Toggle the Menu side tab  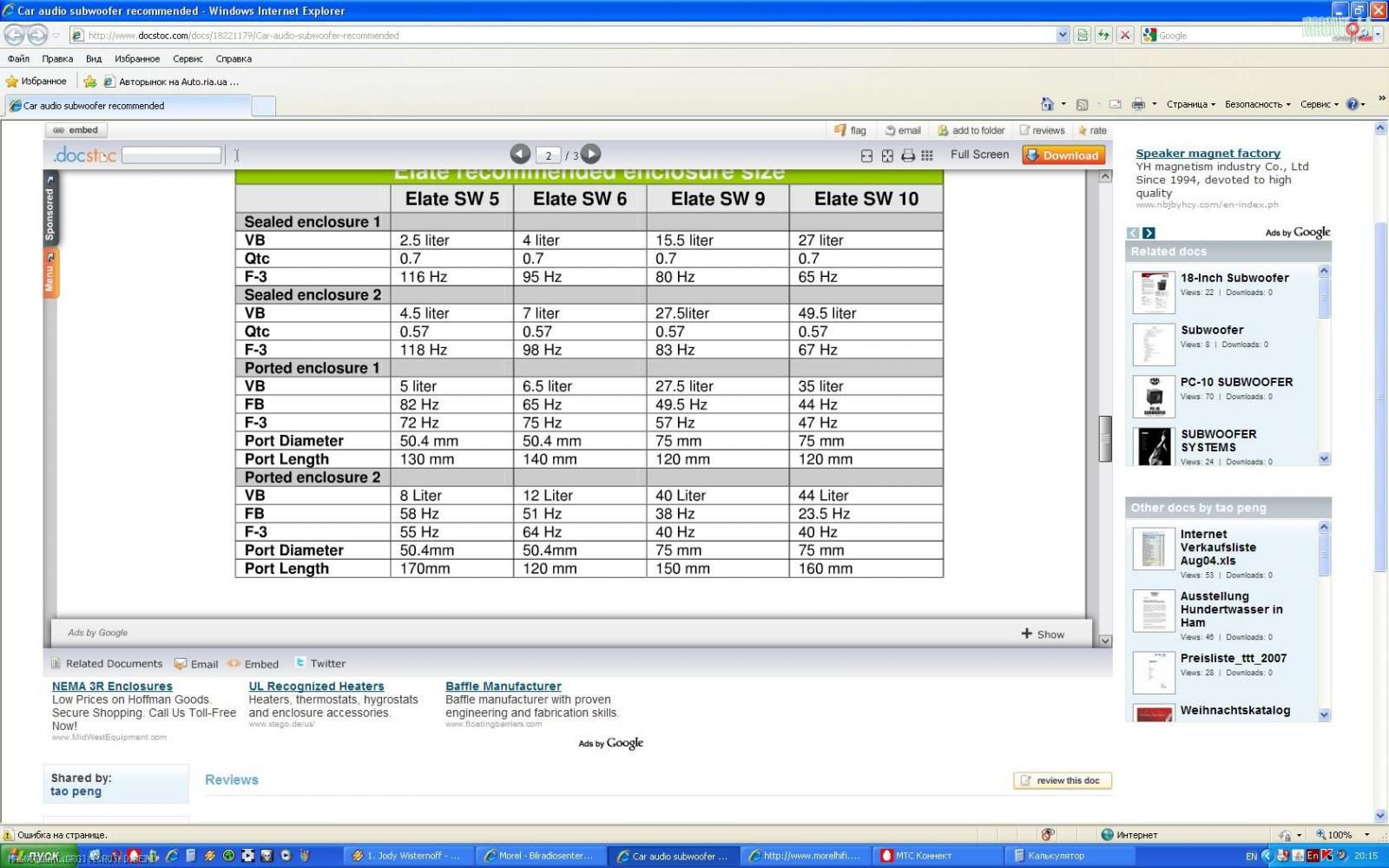point(49,274)
